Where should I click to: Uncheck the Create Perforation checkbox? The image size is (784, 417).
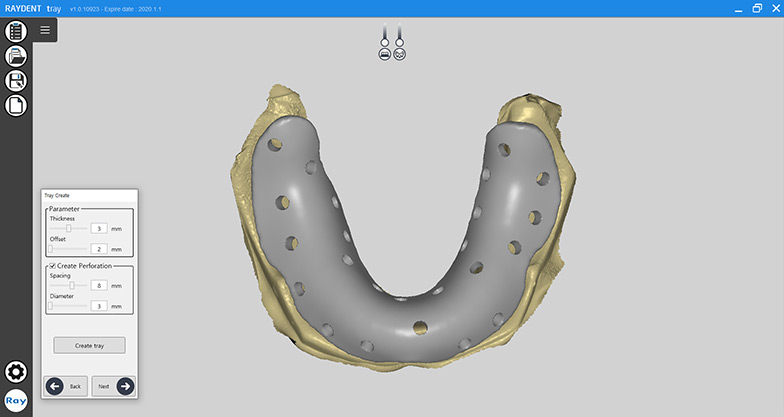point(52,266)
